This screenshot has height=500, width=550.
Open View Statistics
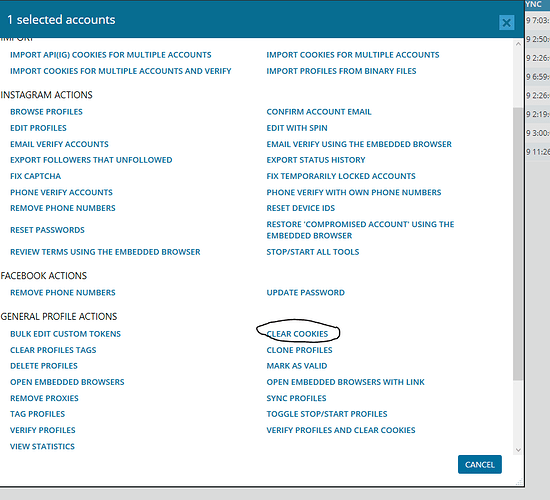click(42, 446)
